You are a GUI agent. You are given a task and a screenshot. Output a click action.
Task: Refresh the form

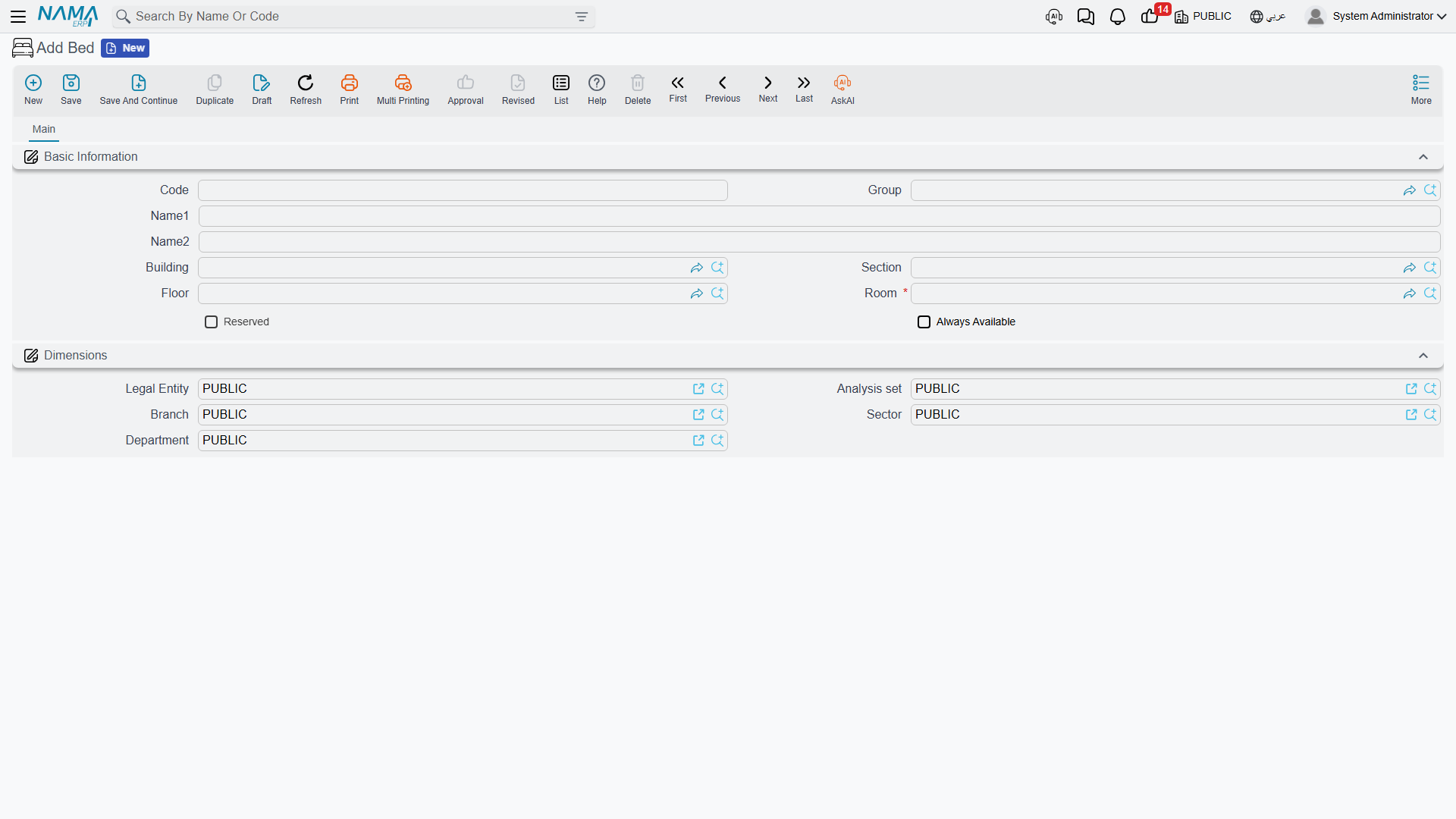pos(306,89)
